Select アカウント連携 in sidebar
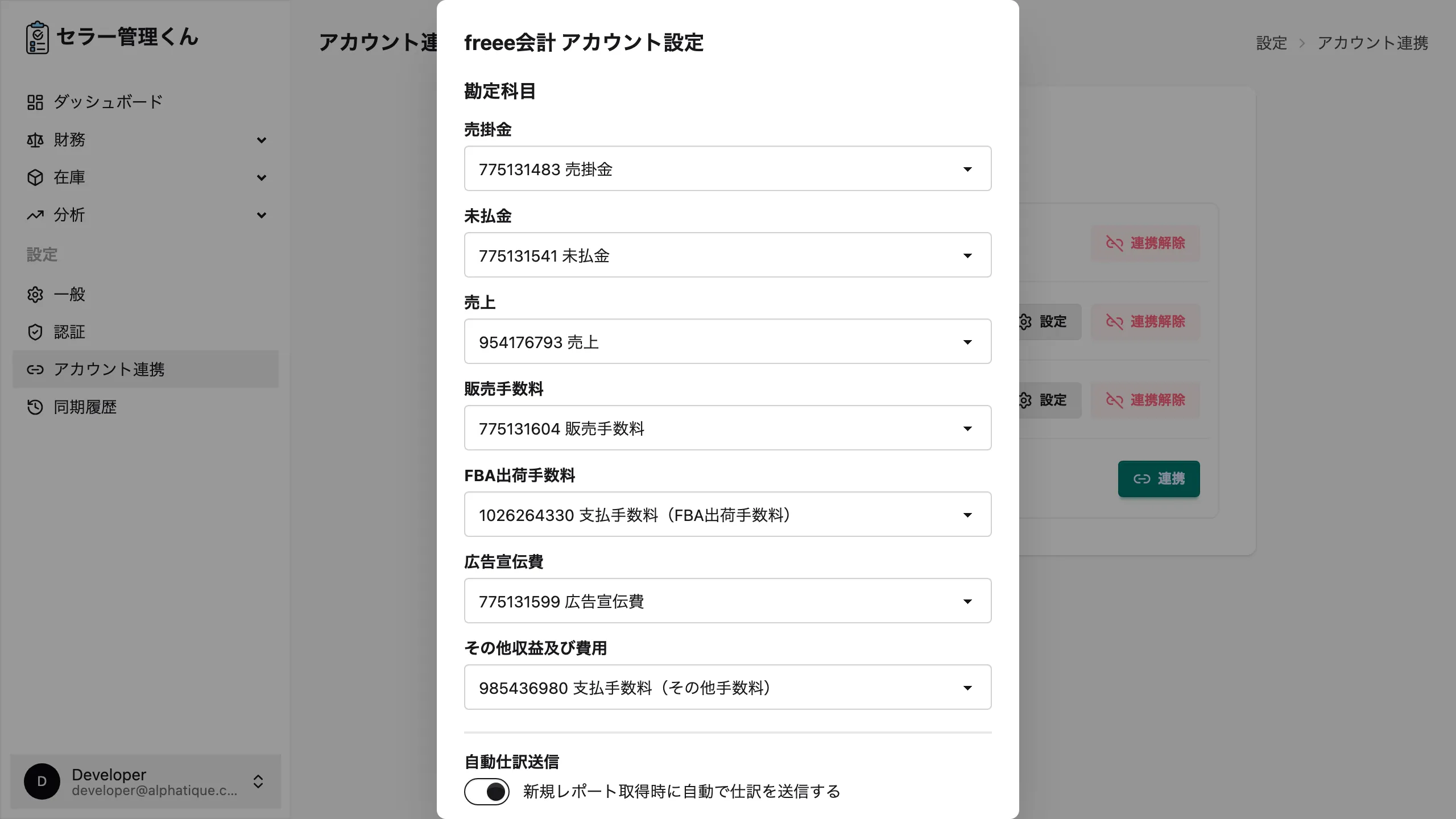Screen dimensions: 1456x819 point(146,370)
